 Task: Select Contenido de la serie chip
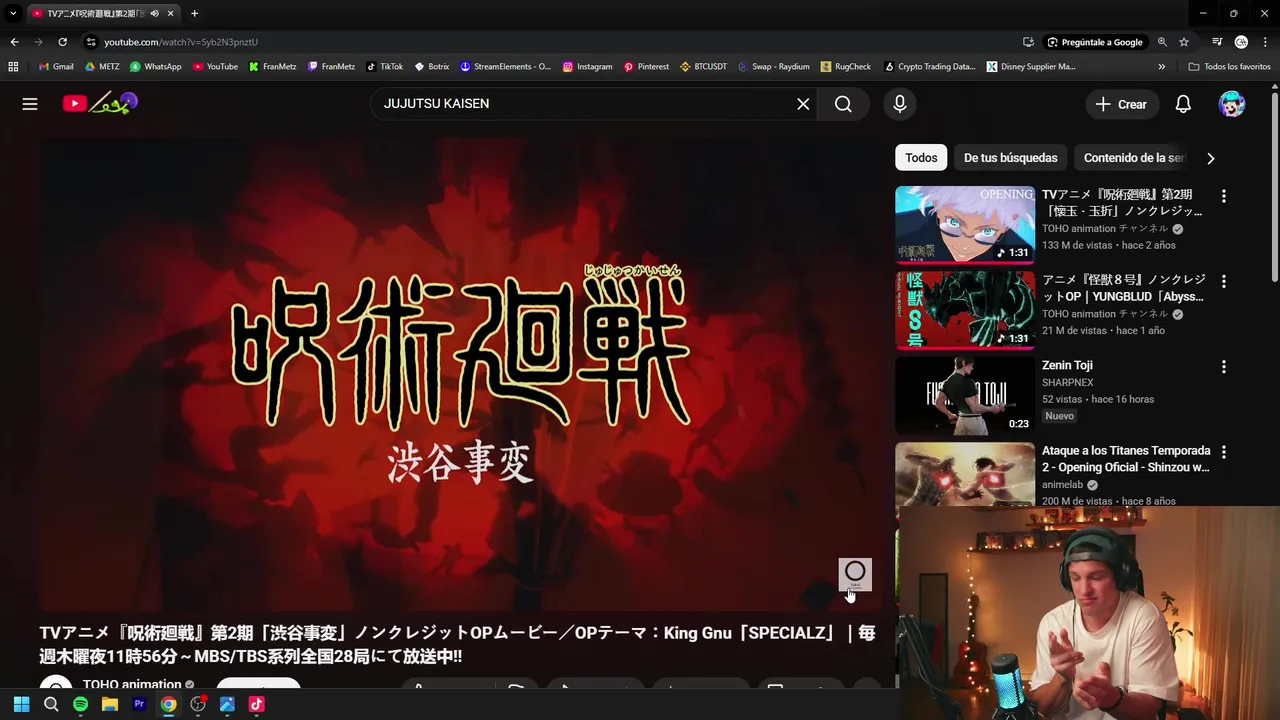[x=1134, y=158]
